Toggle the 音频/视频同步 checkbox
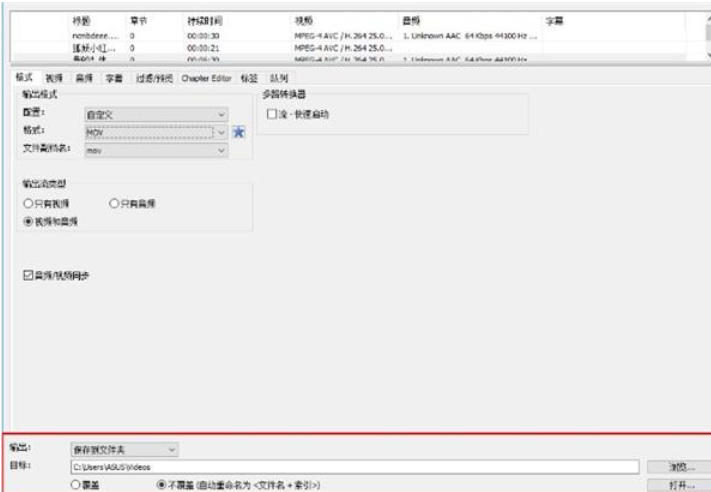711x492 pixels. 28,275
